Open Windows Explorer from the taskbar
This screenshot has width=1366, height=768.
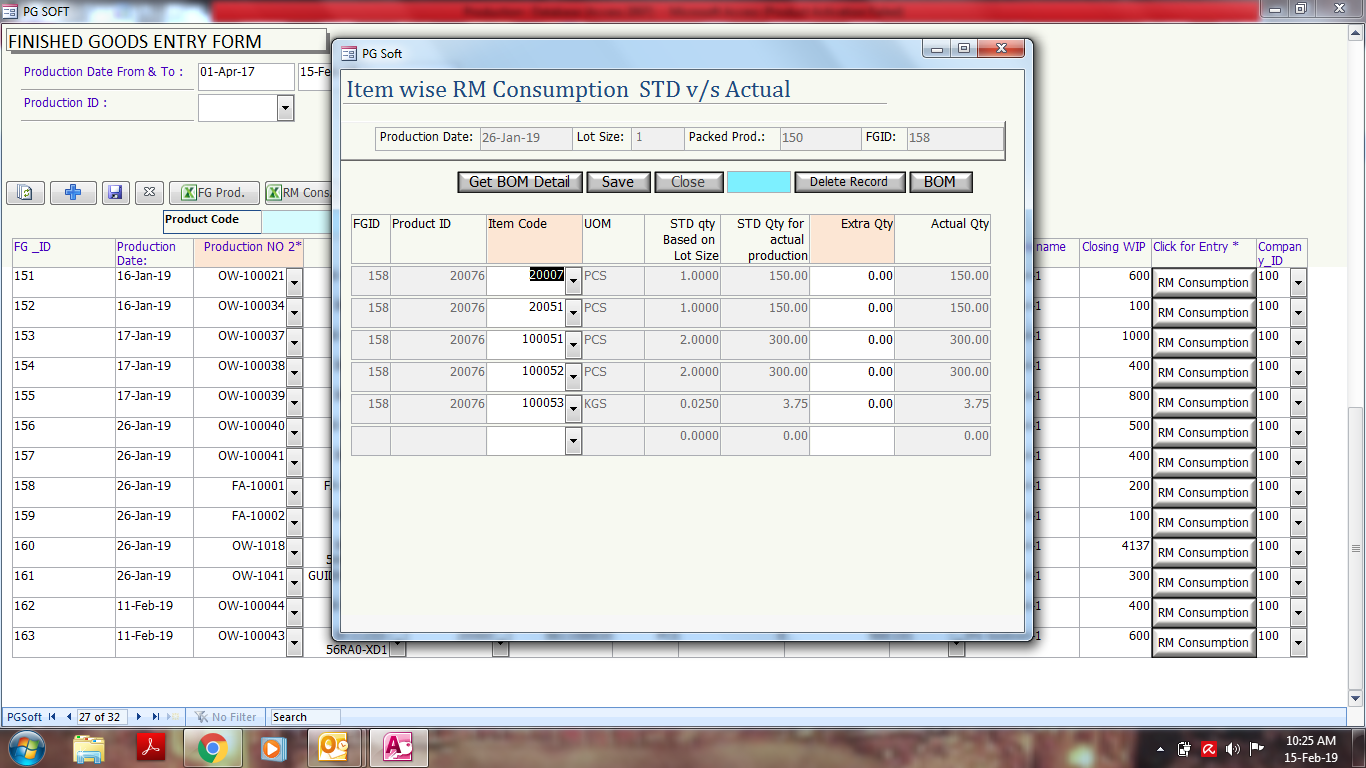point(89,748)
